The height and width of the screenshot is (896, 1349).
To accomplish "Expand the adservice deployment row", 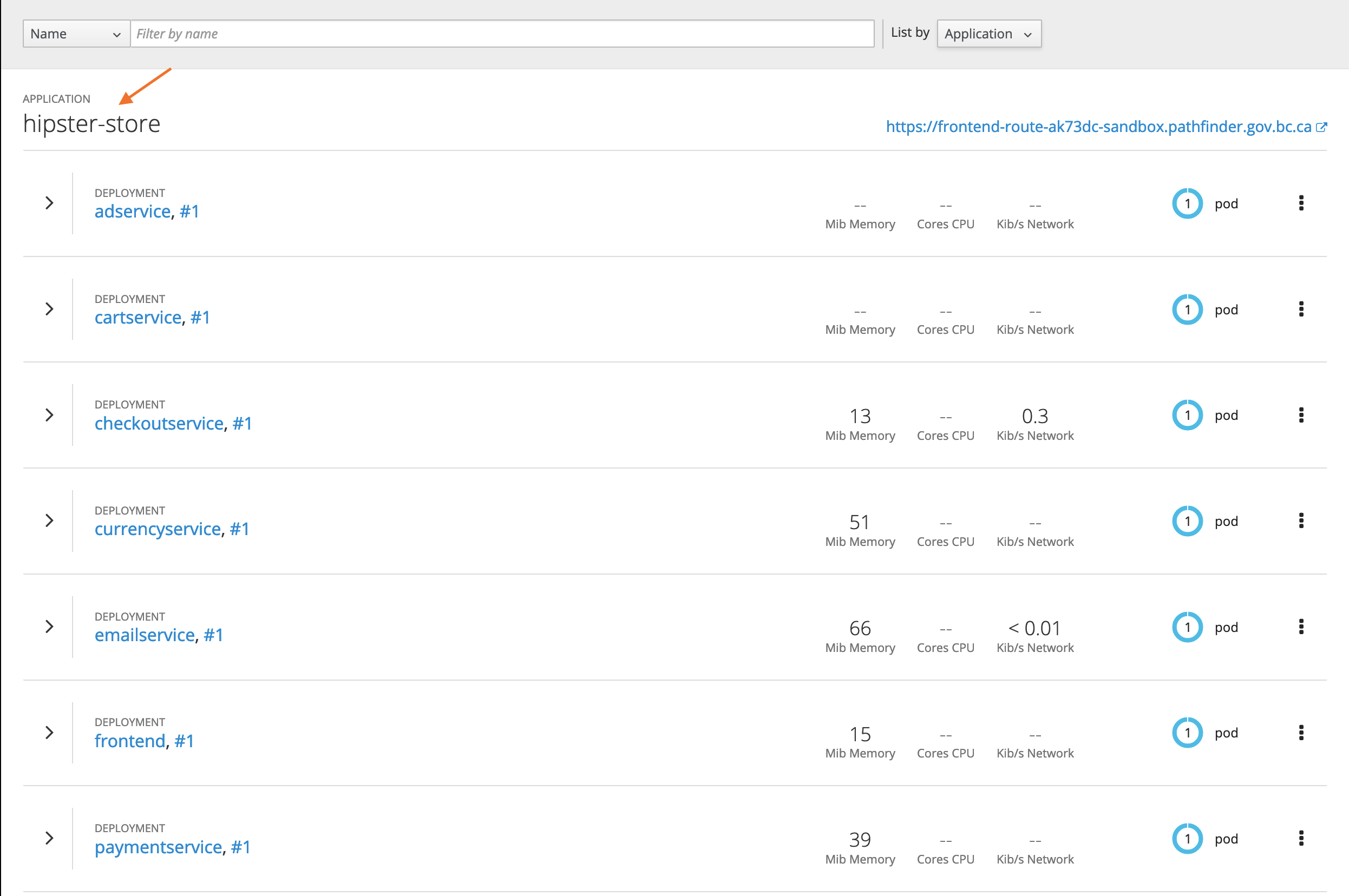I will click(49, 203).
